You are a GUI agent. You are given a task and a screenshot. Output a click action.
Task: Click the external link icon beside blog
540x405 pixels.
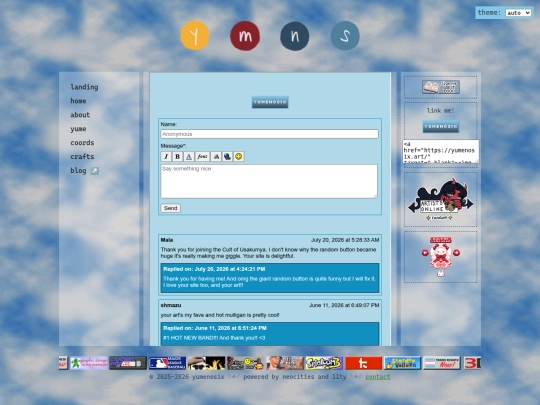click(94, 171)
